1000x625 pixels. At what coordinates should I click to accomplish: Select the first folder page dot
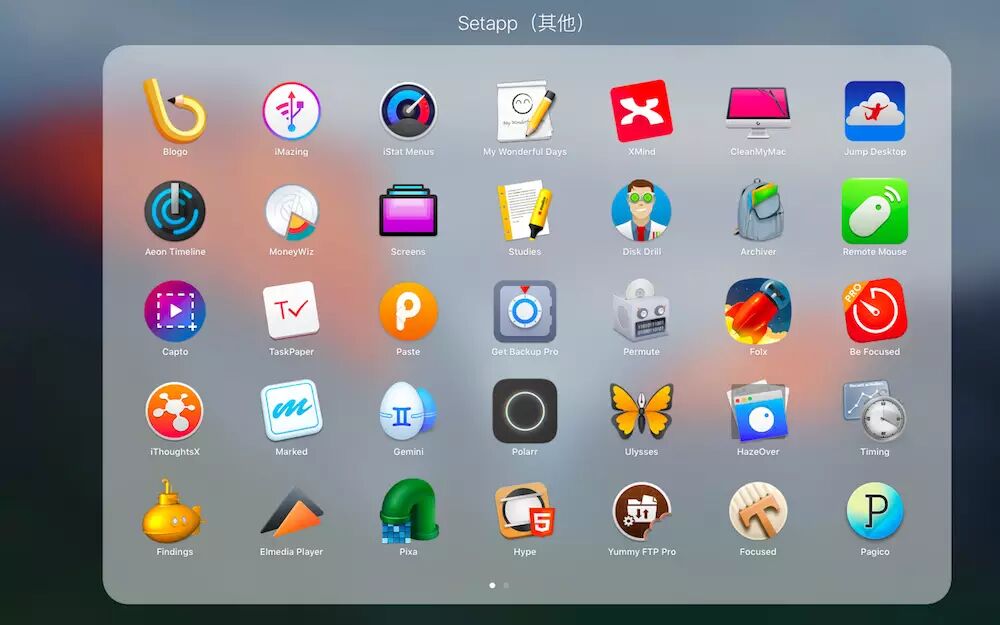492,585
